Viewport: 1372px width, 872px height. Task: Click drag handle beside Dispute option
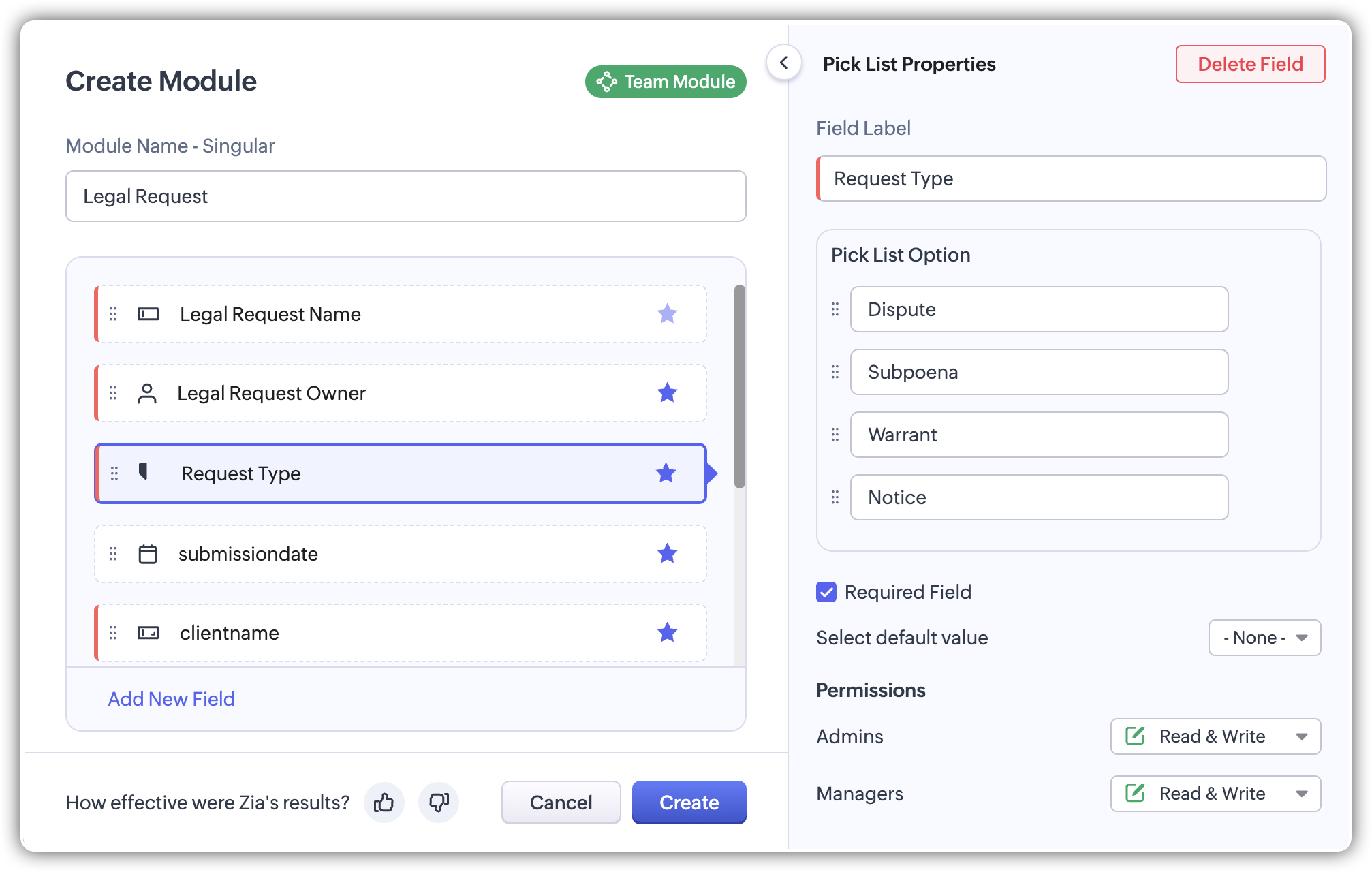835,309
